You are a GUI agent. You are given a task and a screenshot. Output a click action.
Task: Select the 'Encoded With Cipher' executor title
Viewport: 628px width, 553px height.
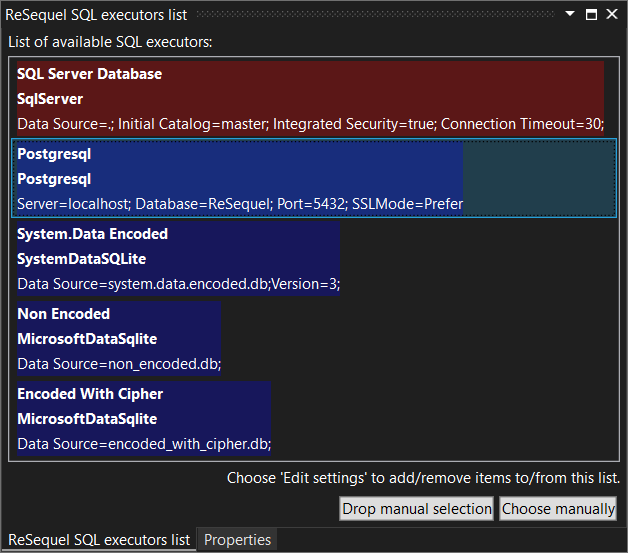[90, 394]
